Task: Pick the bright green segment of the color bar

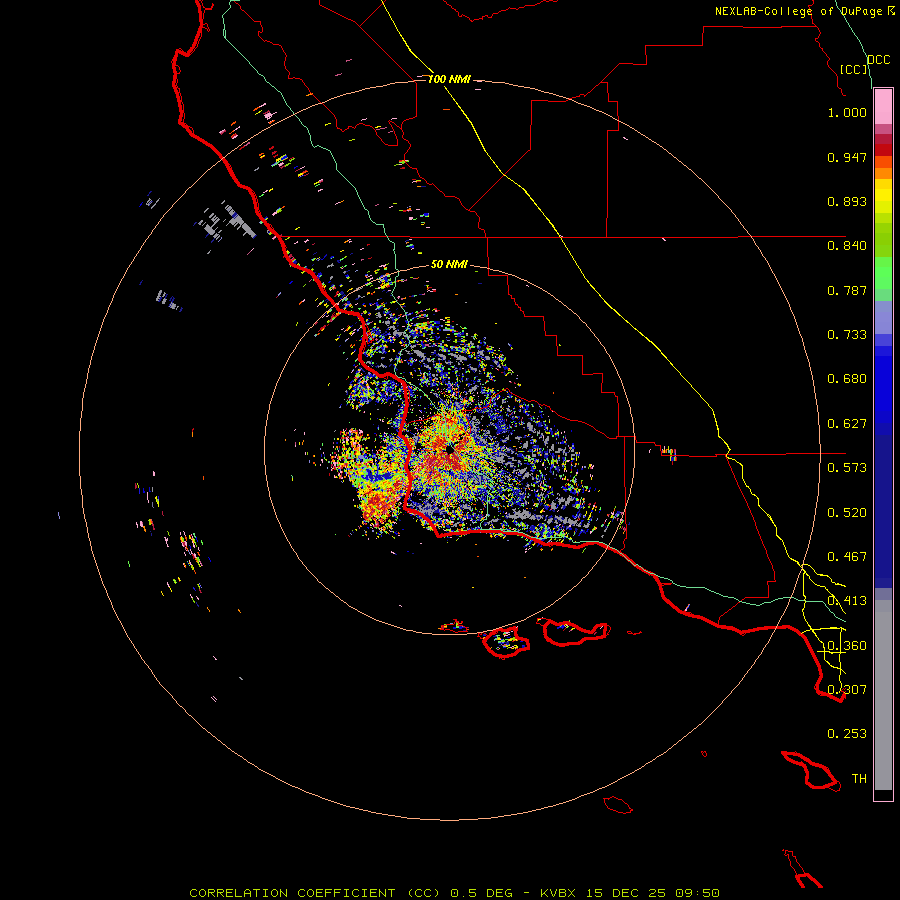Action: point(883,273)
